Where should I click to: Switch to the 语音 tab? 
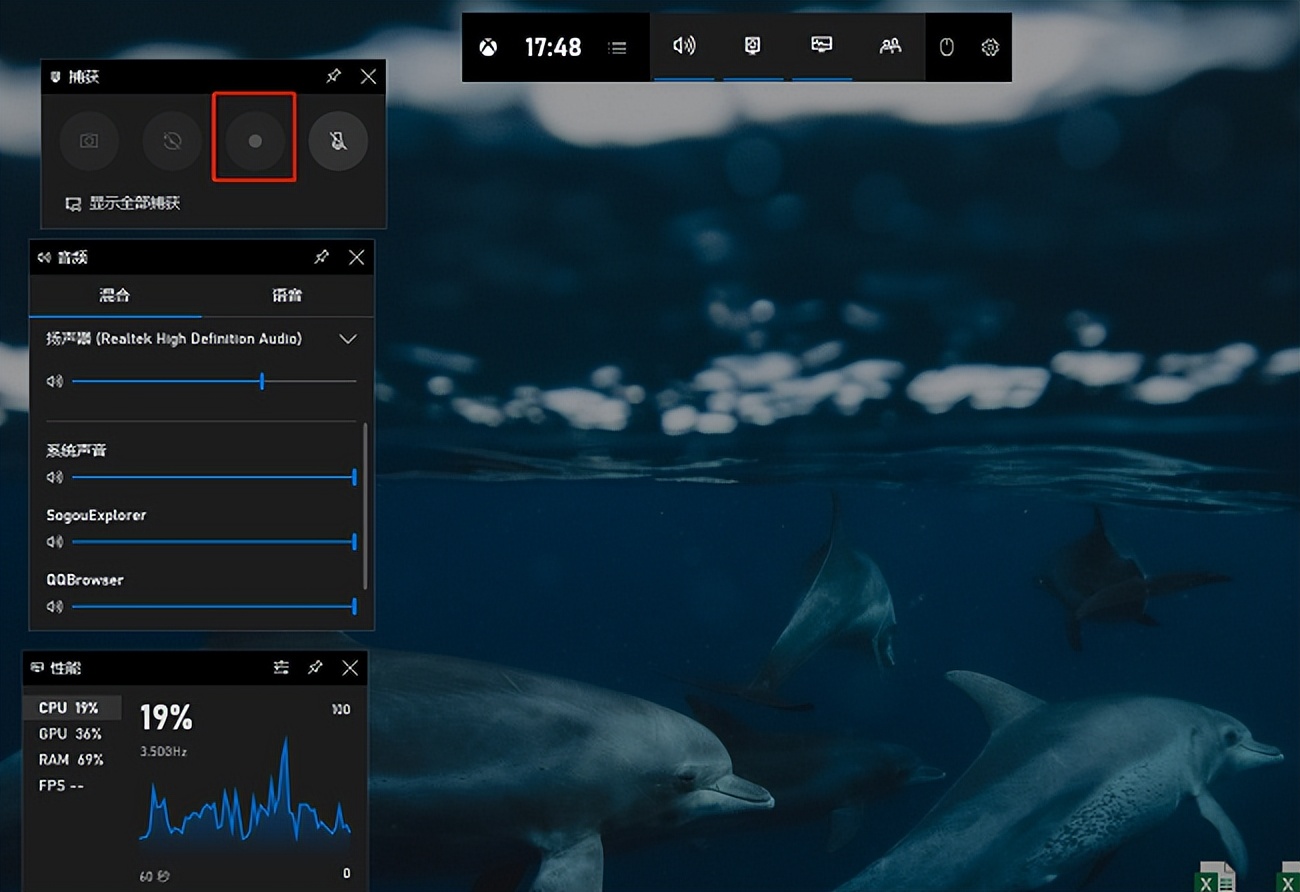tap(287, 295)
